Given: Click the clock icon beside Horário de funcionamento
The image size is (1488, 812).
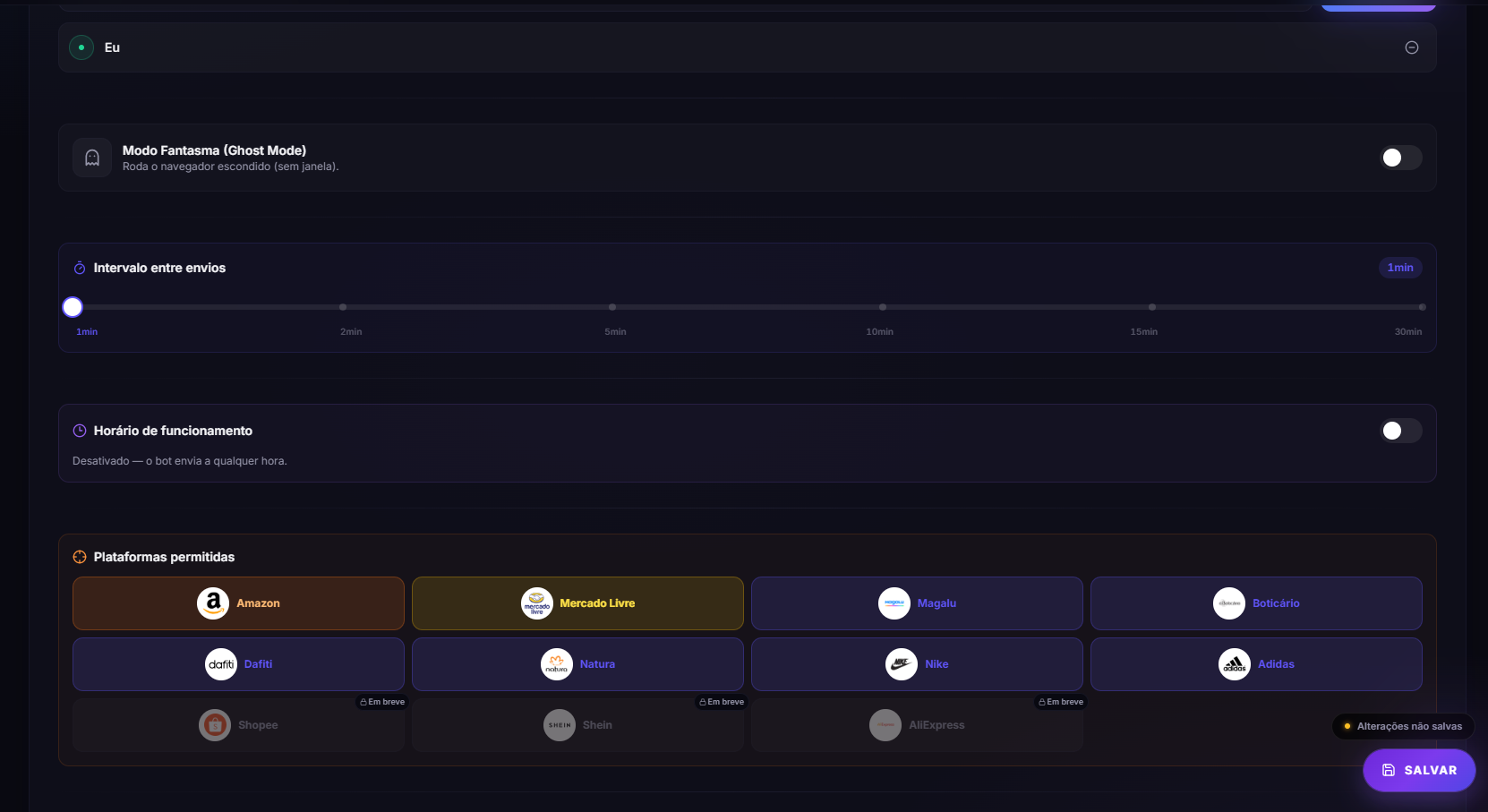Looking at the screenshot, I should (x=80, y=431).
